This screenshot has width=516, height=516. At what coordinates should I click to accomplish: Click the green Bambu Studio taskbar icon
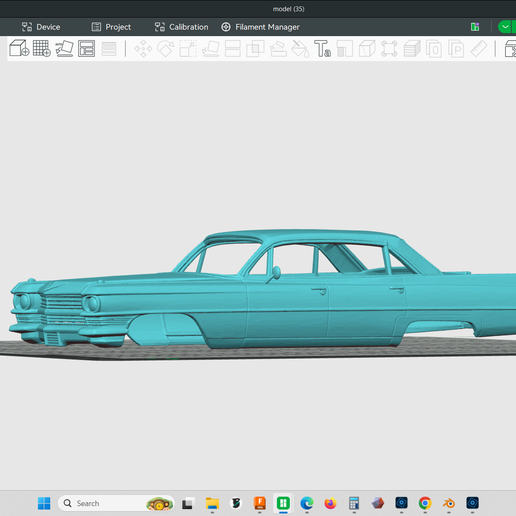[283, 503]
